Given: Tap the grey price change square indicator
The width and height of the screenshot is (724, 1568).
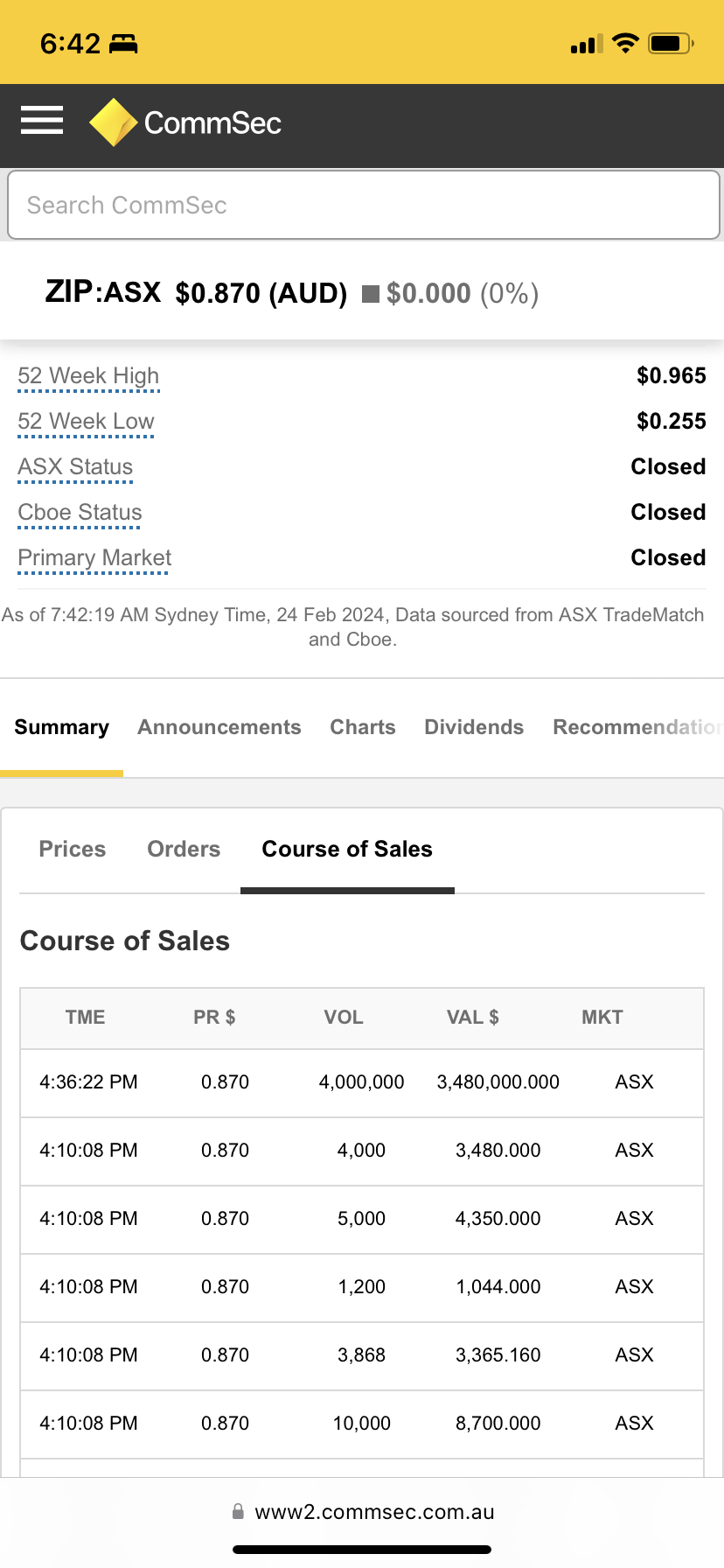Looking at the screenshot, I should [371, 294].
